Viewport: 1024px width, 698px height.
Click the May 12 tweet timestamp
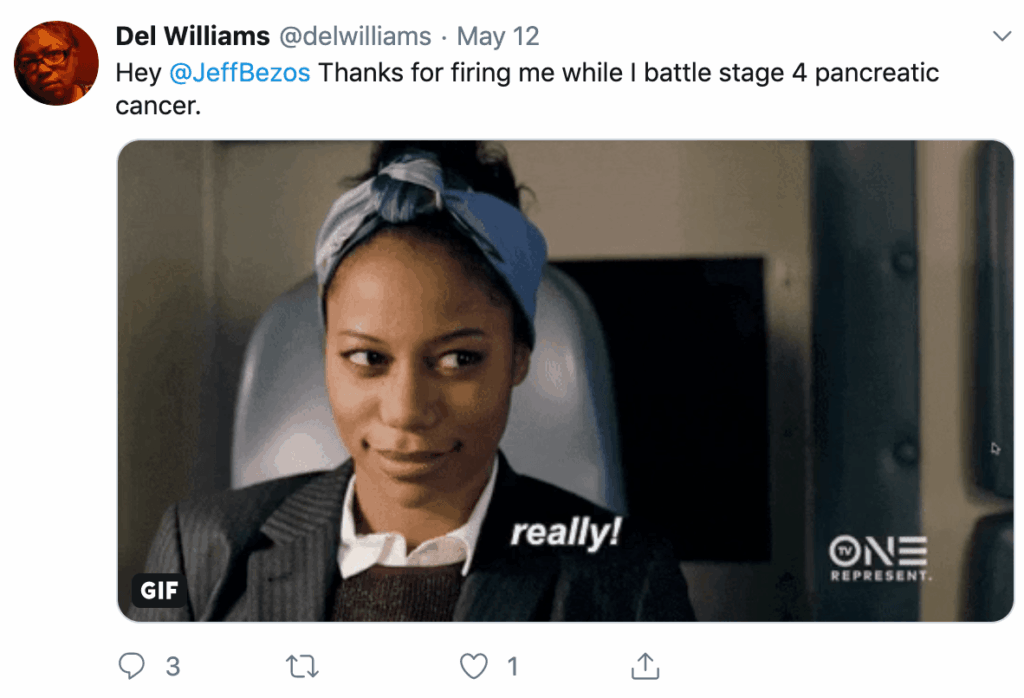tap(498, 37)
